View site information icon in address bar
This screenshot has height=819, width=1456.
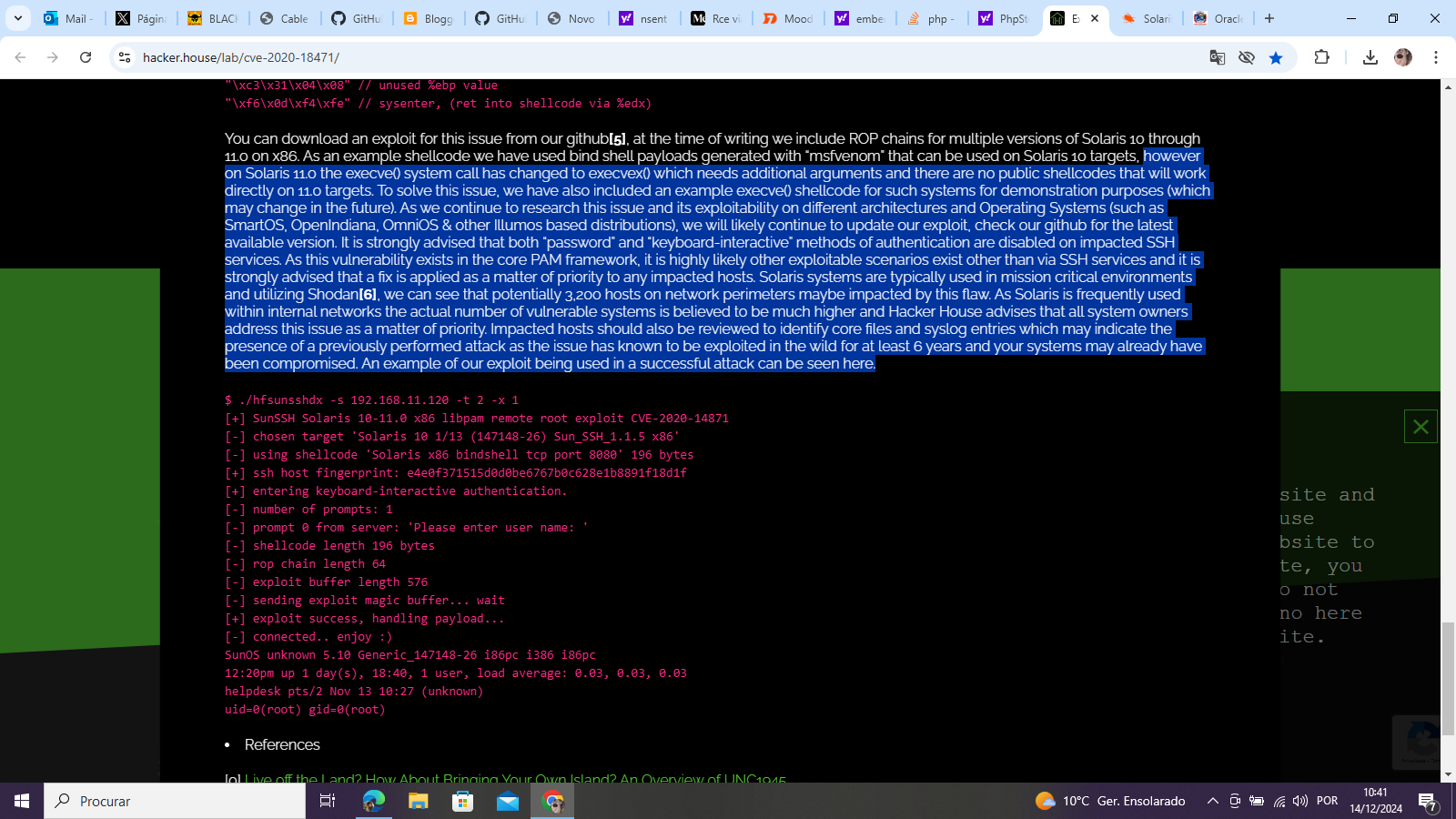pyautogui.click(x=125, y=57)
